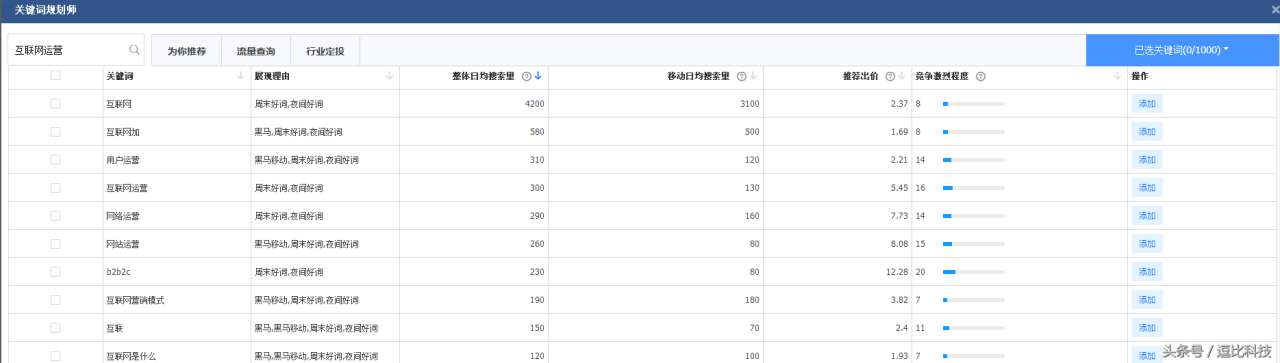This screenshot has width=1280, height=363.
Task: Click the search volume value 580
Action: click(537, 132)
